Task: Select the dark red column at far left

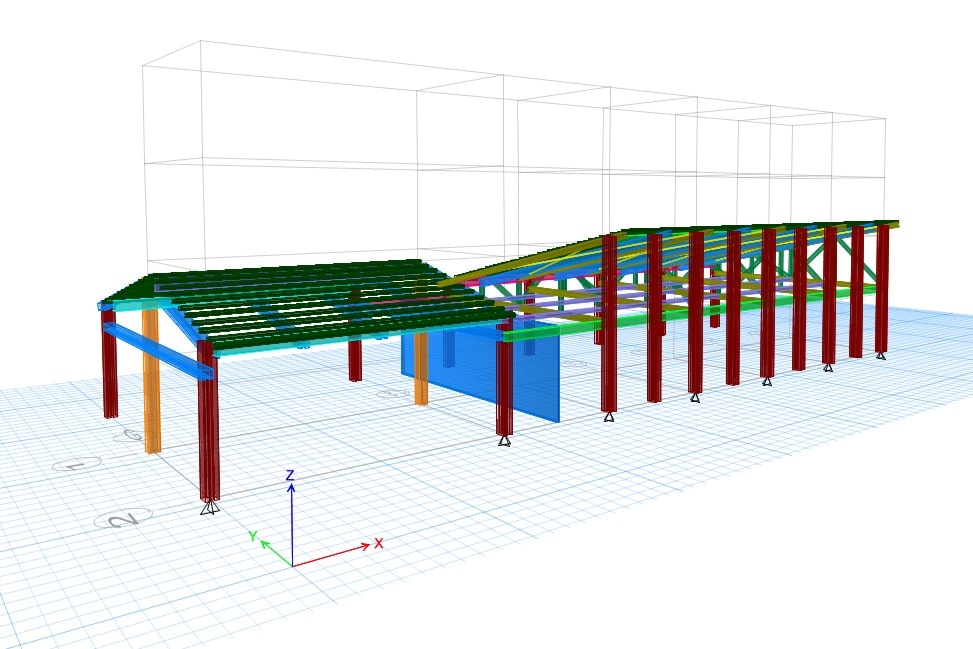Action: coord(108,365)
